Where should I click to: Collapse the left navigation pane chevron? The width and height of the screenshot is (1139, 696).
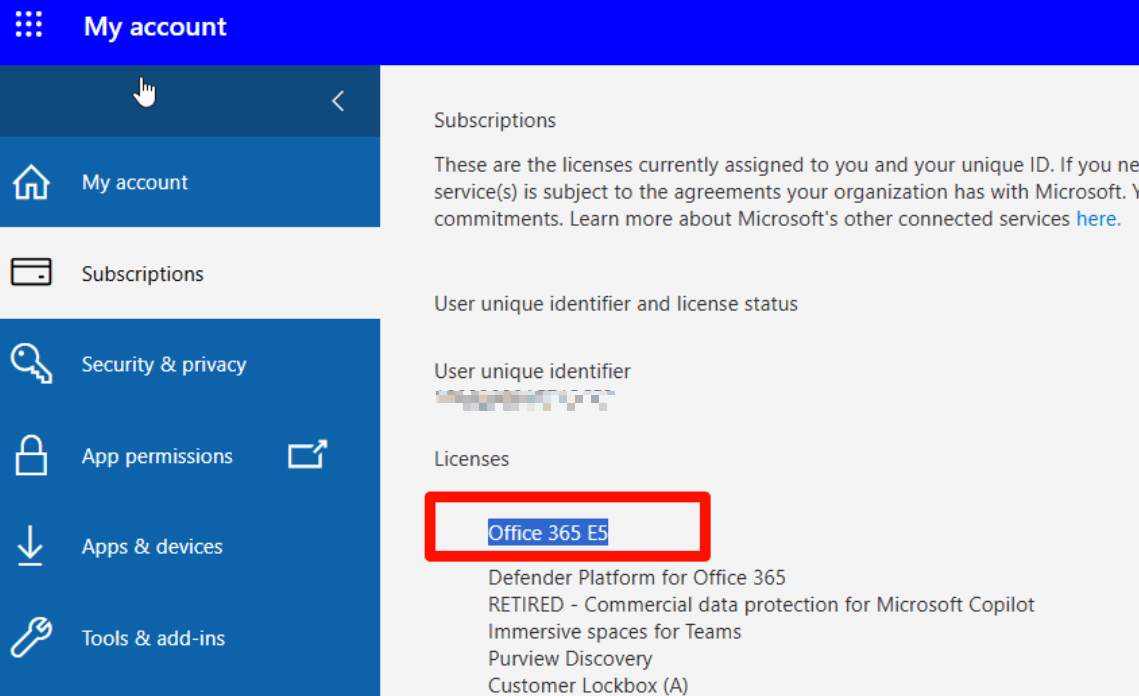338,101
